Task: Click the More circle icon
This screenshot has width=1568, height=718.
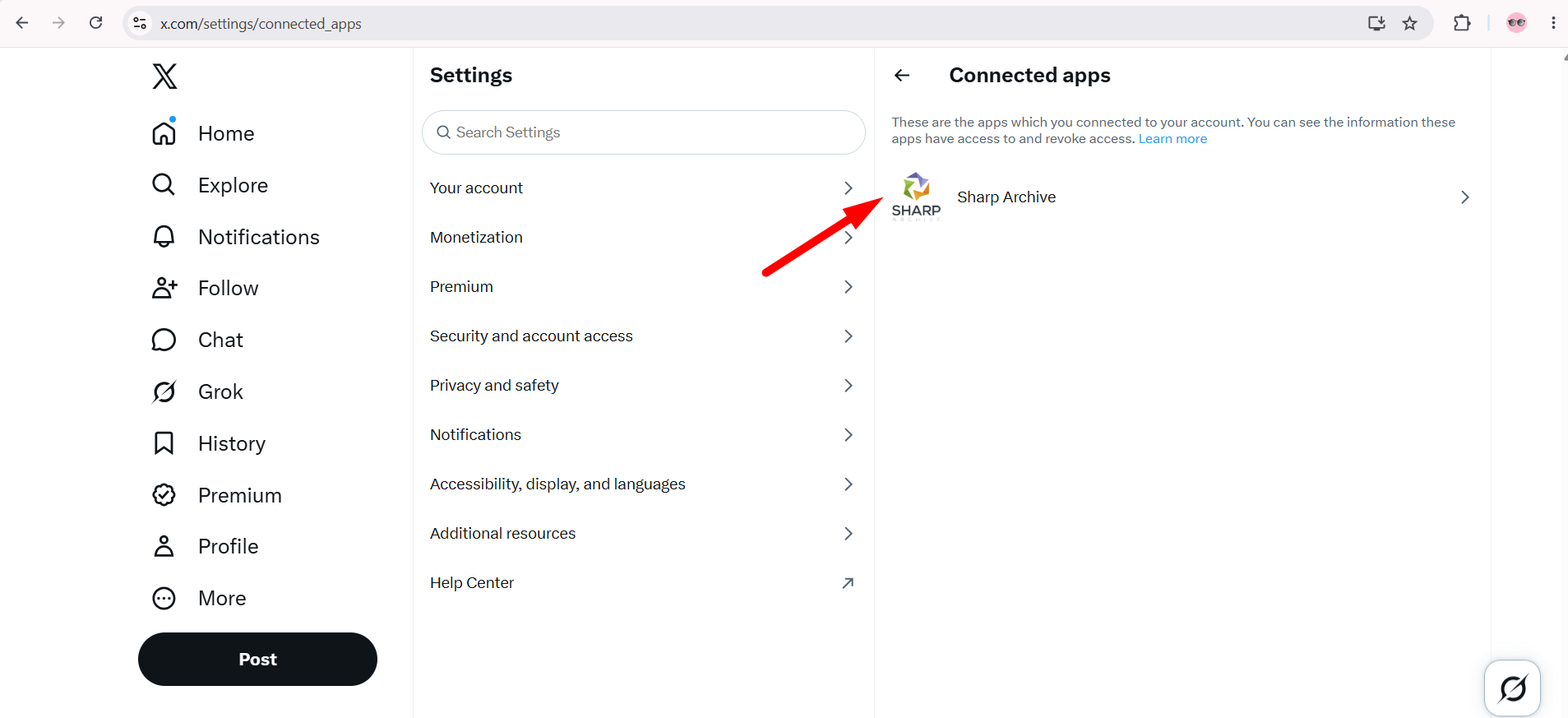Action: [x=164, y=598]
